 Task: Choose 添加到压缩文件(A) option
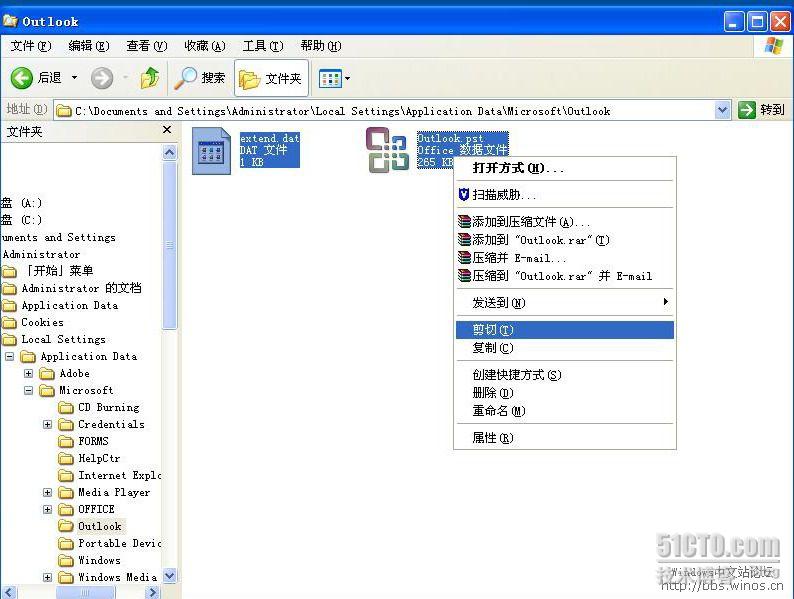[565, 222]
